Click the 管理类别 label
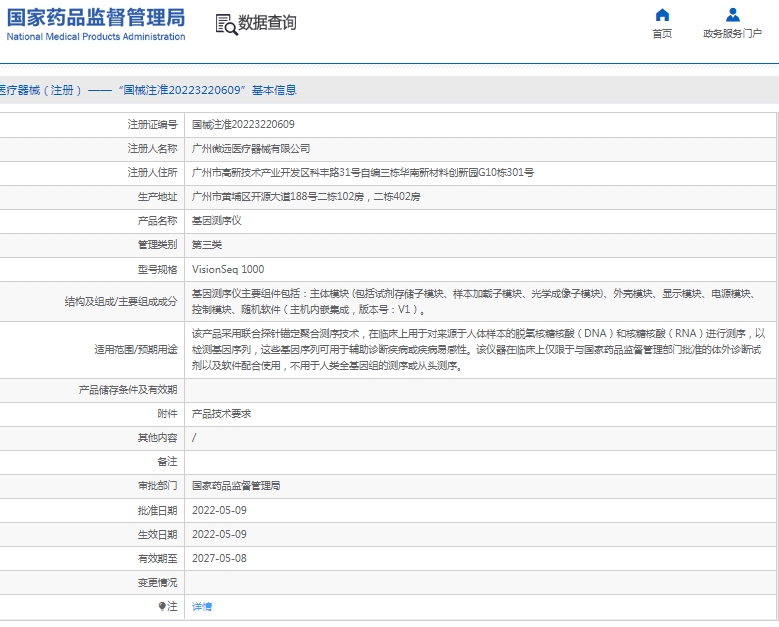The image size is (779, 627). coord(157,244)
